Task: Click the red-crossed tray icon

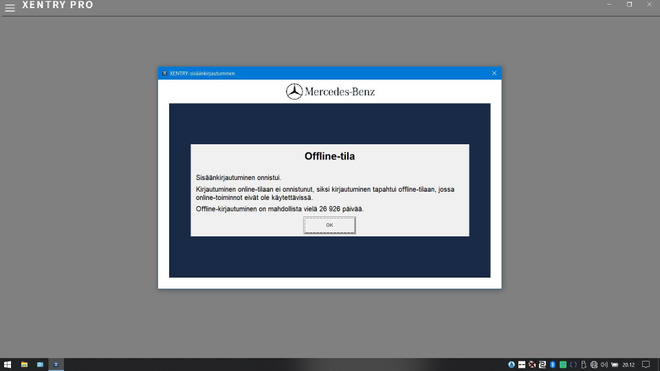Action: click(532, 365)
